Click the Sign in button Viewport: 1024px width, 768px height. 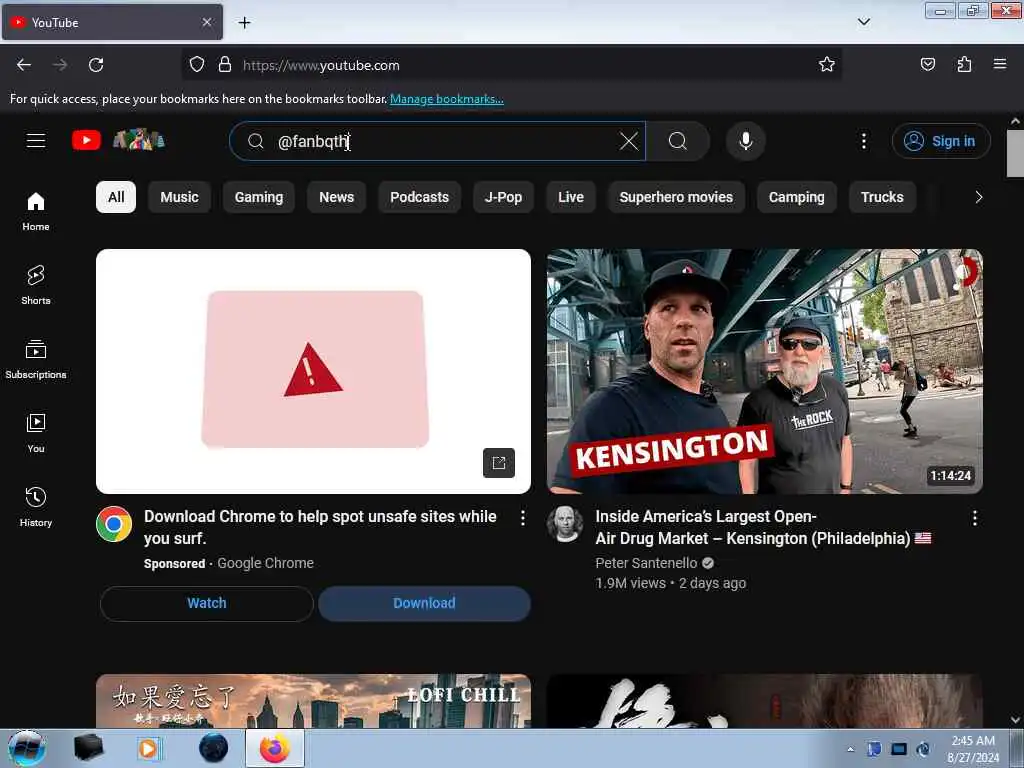point(941,141)
